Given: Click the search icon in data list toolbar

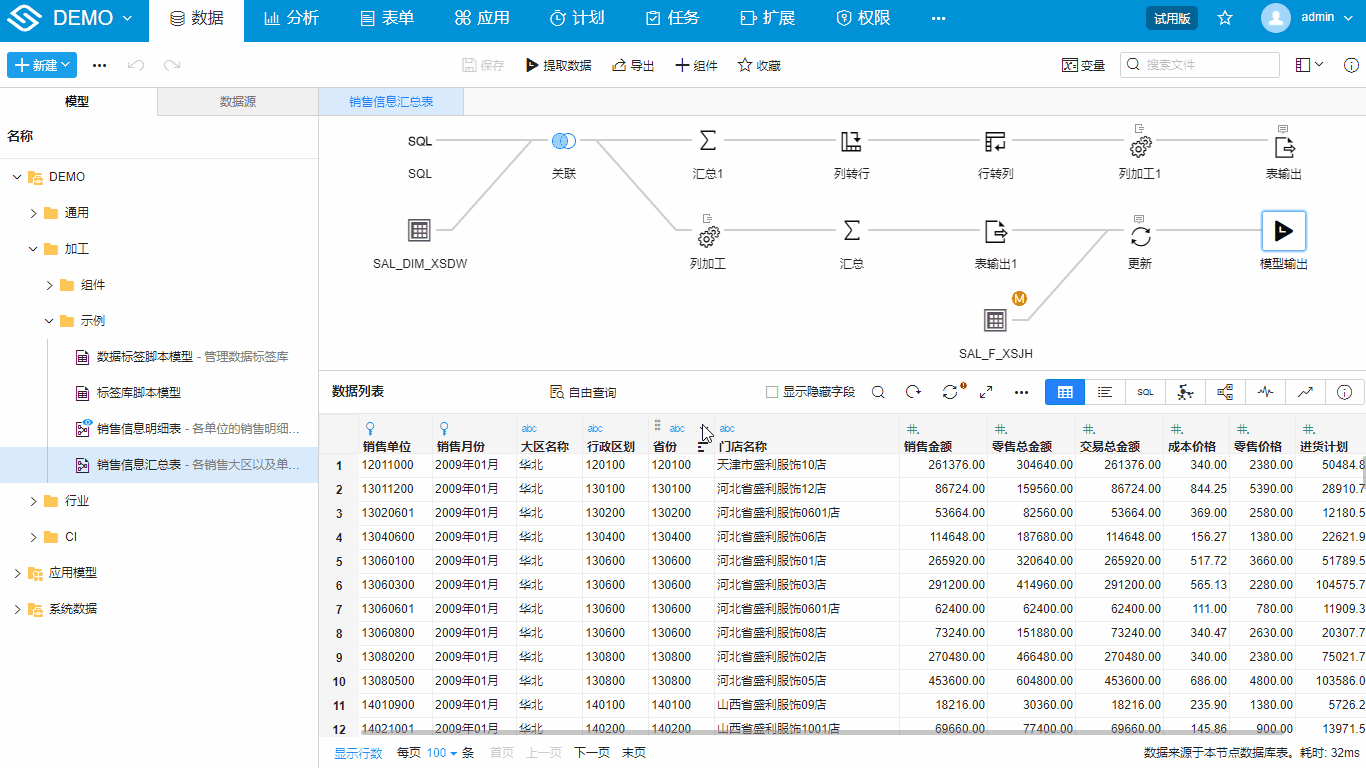Looking at the screenshot, I should tap(878, 392).
